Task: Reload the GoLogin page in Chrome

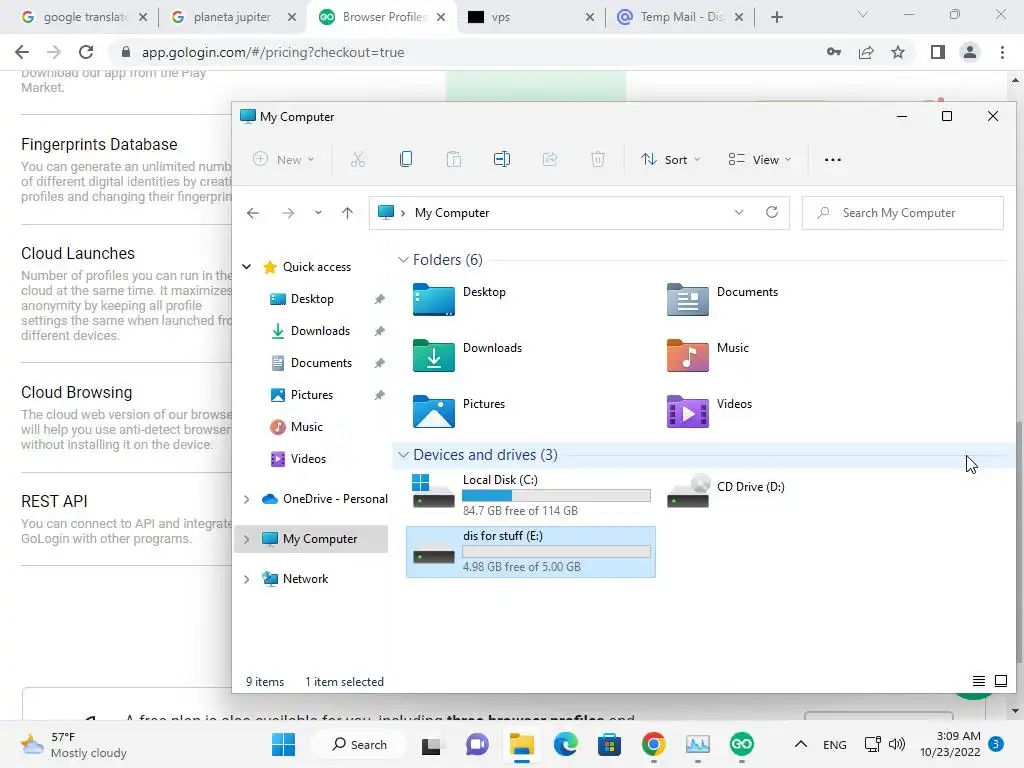Action: click(x=86, y=52)
